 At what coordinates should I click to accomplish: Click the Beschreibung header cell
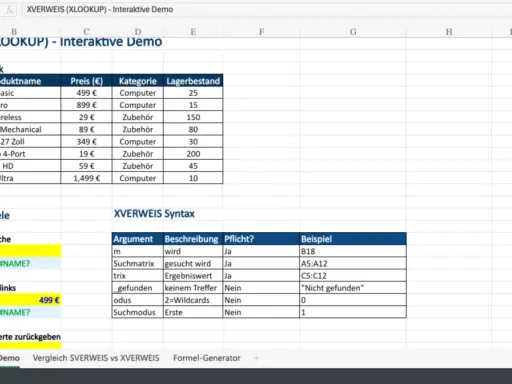click(193, 239)
